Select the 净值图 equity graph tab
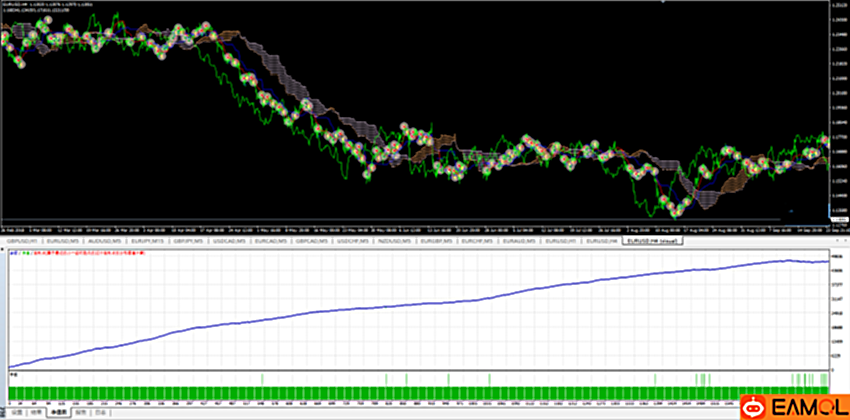Viewport: 850px width, 420px height. (58, 412)
